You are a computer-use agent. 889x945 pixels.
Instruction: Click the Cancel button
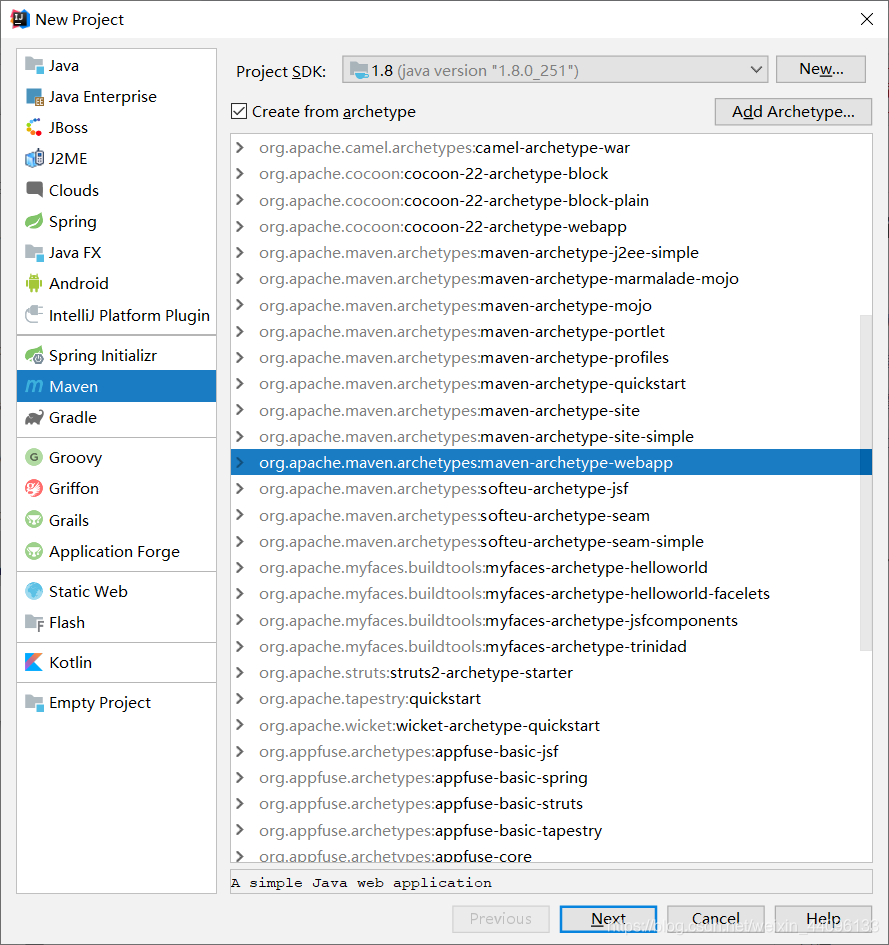715,918
